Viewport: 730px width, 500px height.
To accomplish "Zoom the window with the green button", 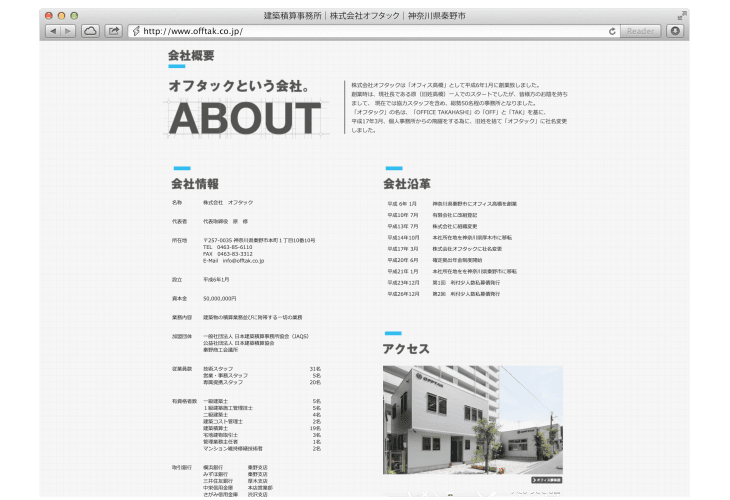I will coord(74,16).
